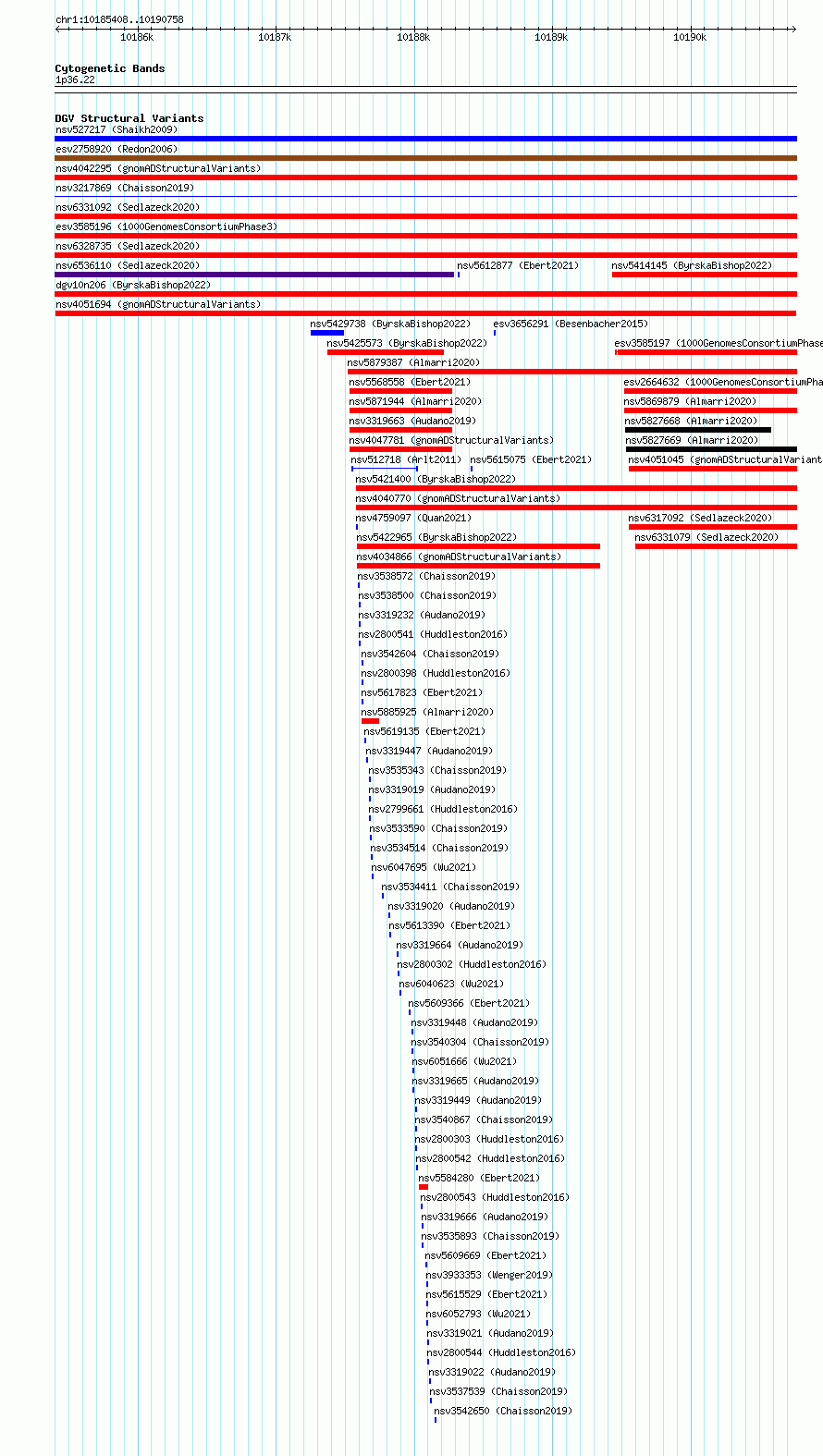Screen dimensions: 823x1456
Task: Open variant label nsv4040770 (gnomADStructuralVariants)
Action: point(458,498)
